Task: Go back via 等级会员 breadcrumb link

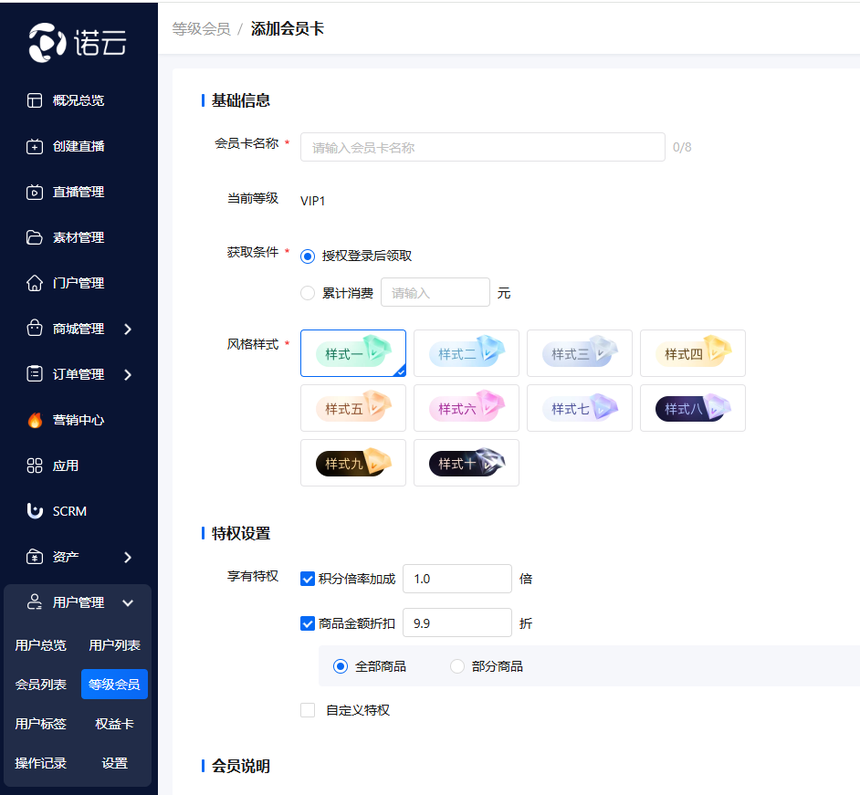Action: point(201,29)
